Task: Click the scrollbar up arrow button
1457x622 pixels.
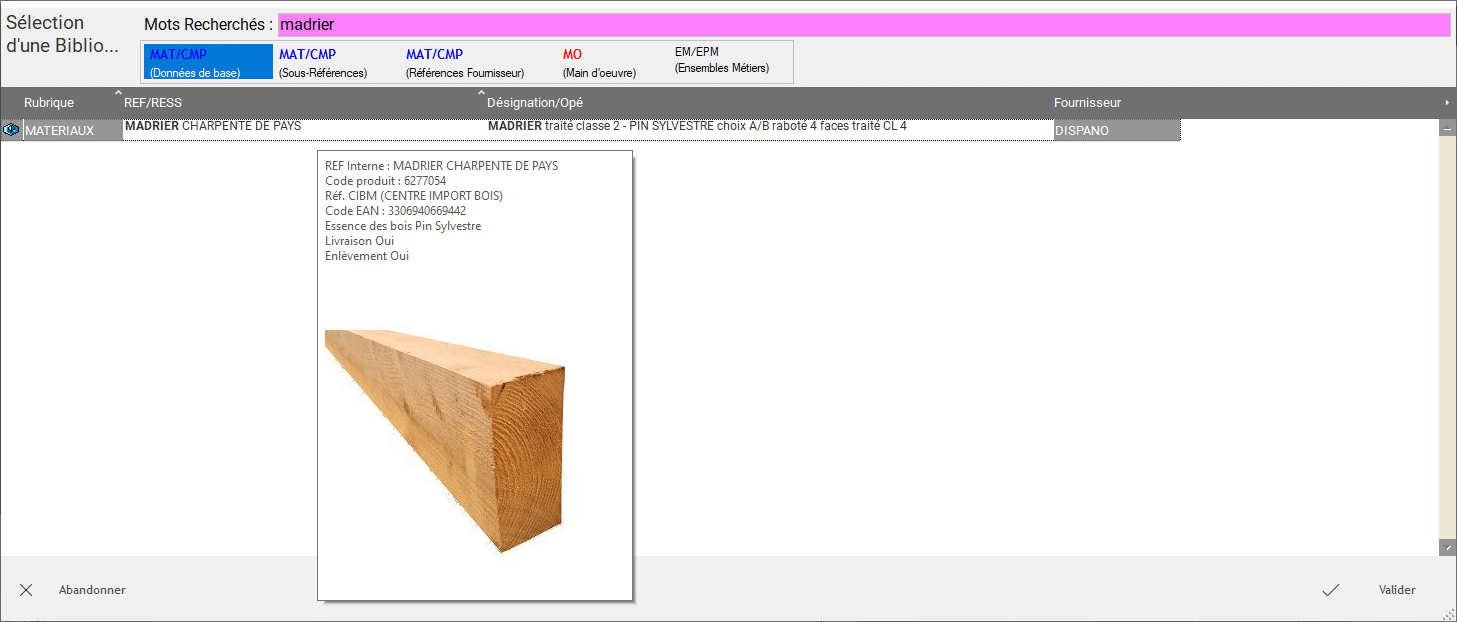Action: click(1447, 129)
